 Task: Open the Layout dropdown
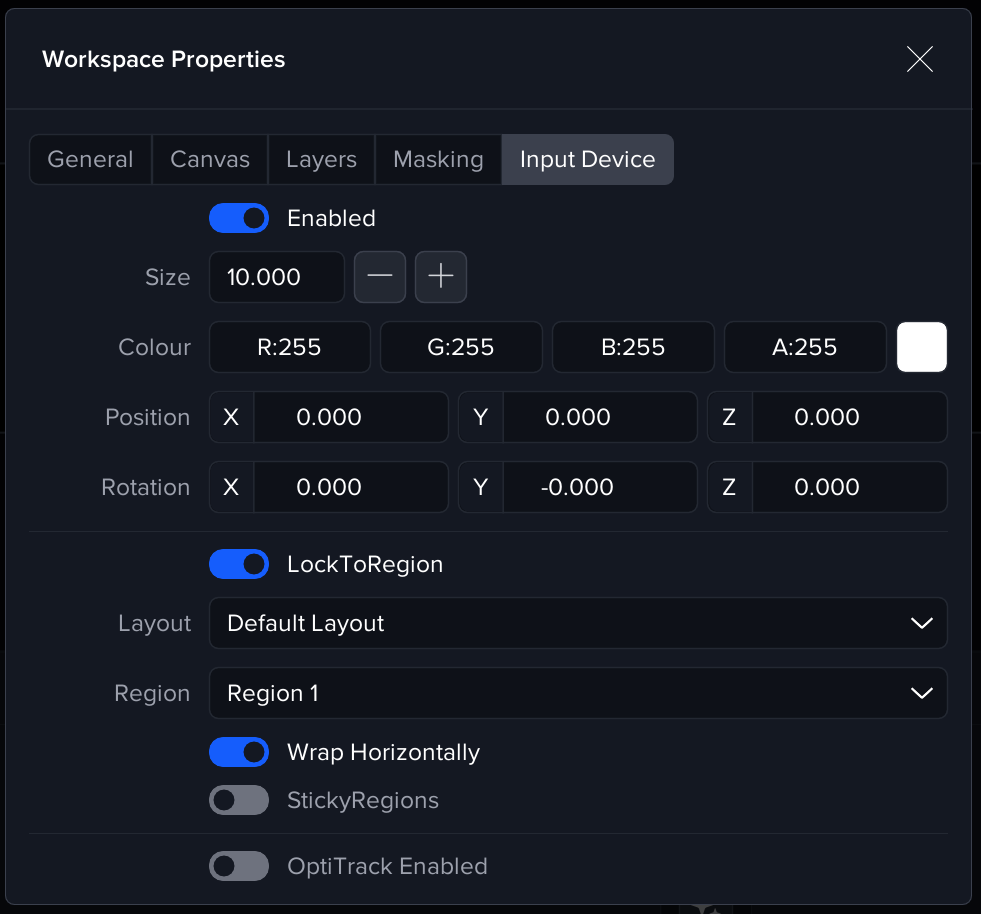pyautogui.click(x=578, y=623)
